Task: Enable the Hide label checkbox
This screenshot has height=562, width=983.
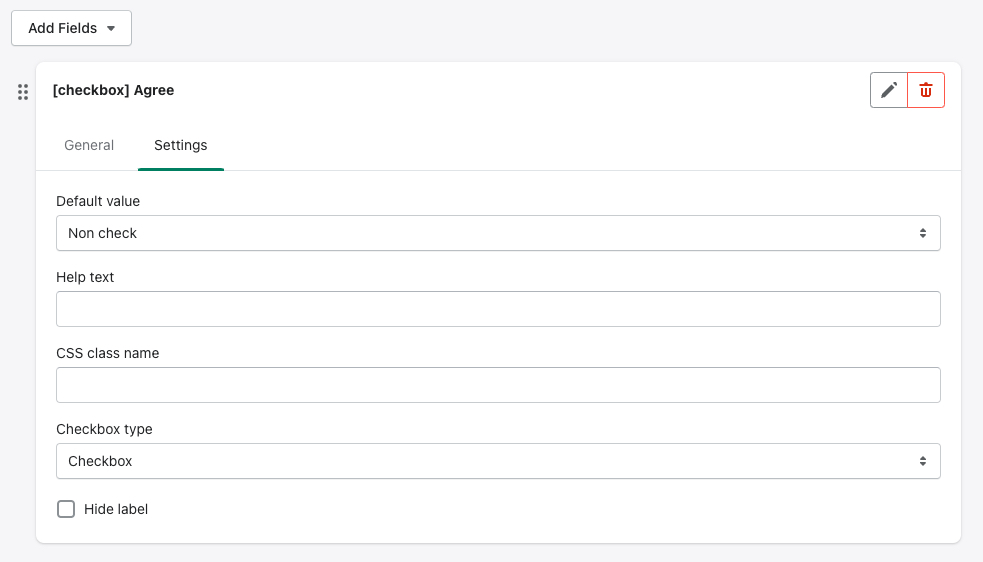Action: [x=66, y=509]
